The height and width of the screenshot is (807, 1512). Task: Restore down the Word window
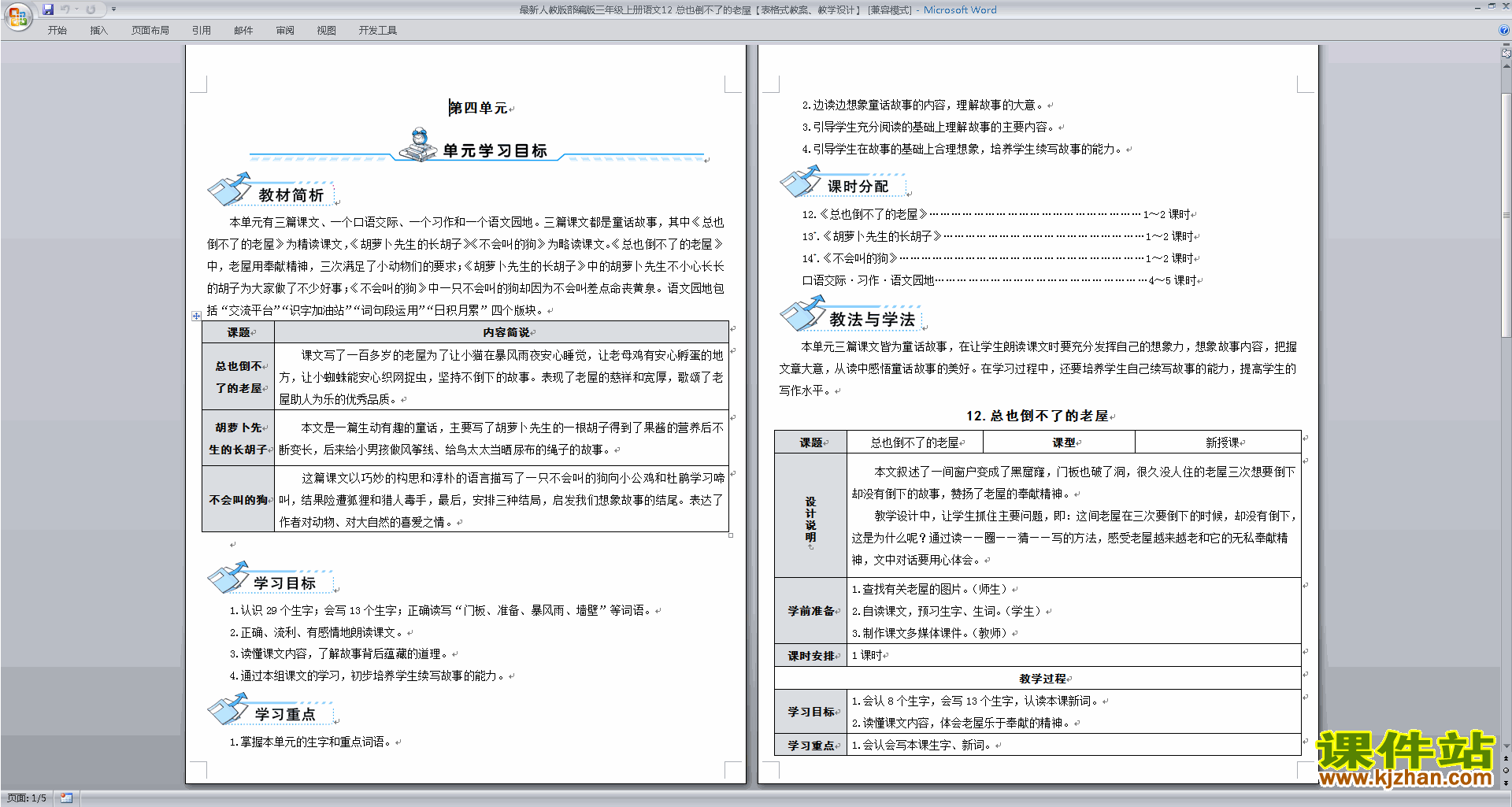[1491, 7]
